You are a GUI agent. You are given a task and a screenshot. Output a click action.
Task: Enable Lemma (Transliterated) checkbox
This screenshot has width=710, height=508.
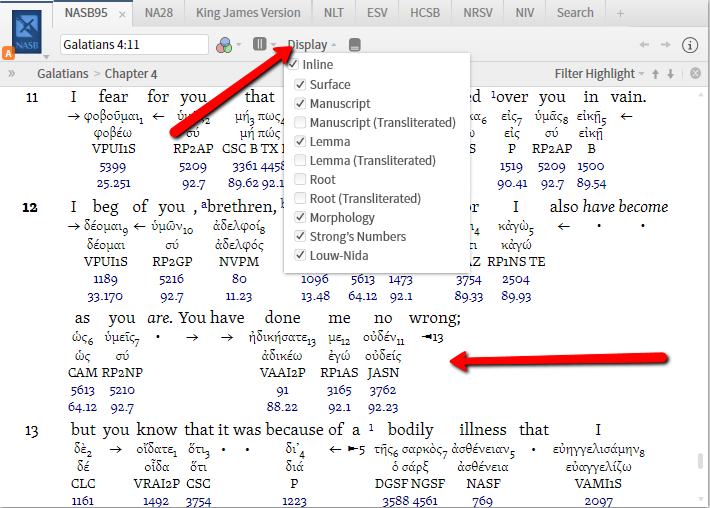pyautogui.click(x=300, y=160)
